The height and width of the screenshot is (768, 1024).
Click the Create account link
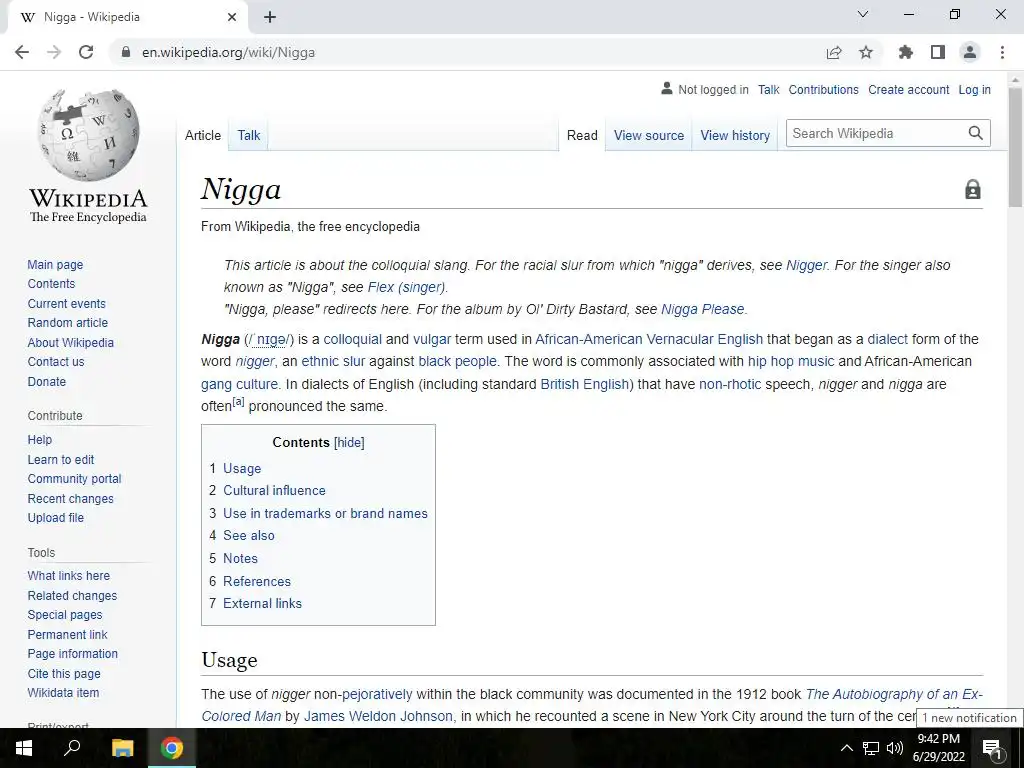pos(908,89)
